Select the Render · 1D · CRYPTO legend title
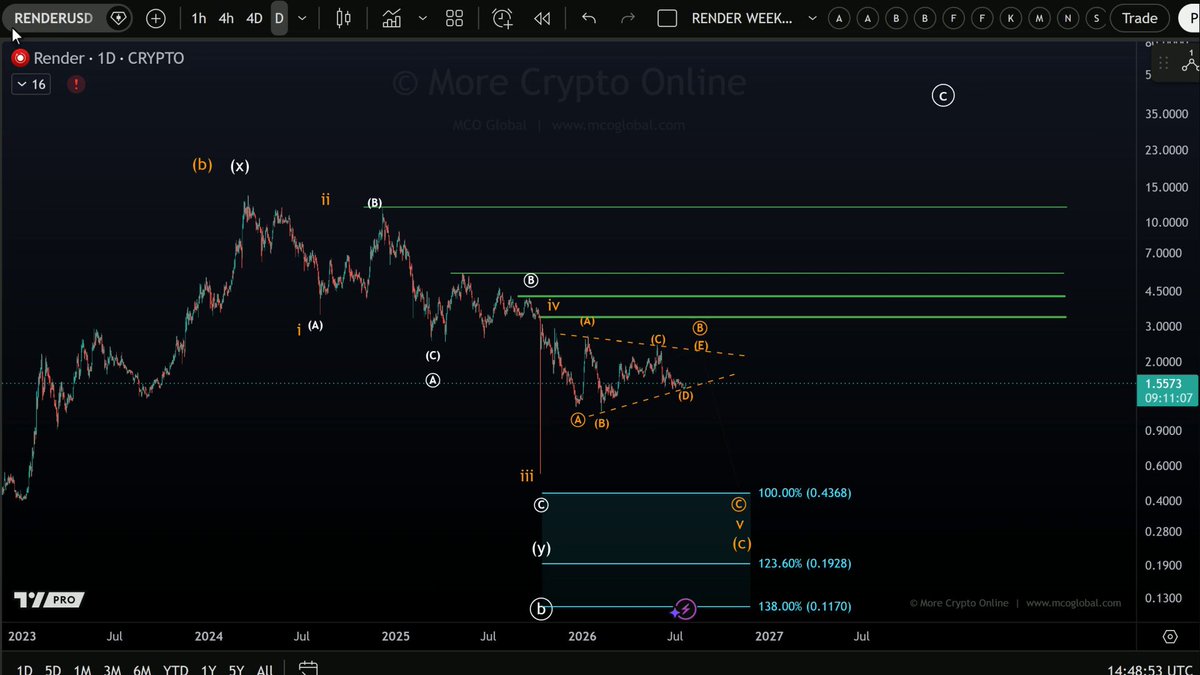 click(x=109, y=58)
